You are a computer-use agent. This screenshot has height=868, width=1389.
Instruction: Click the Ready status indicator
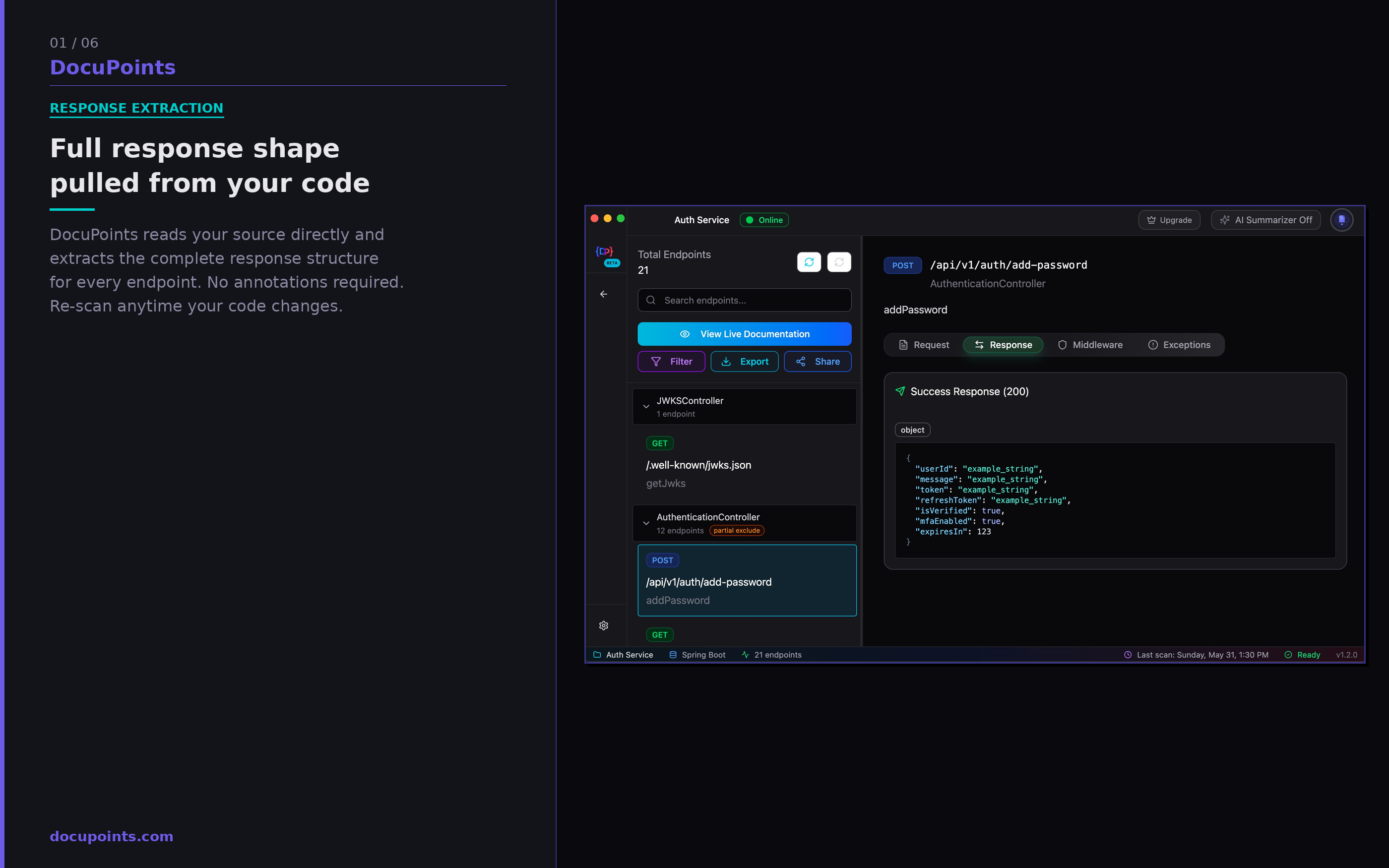click(x=1302, y=655)
